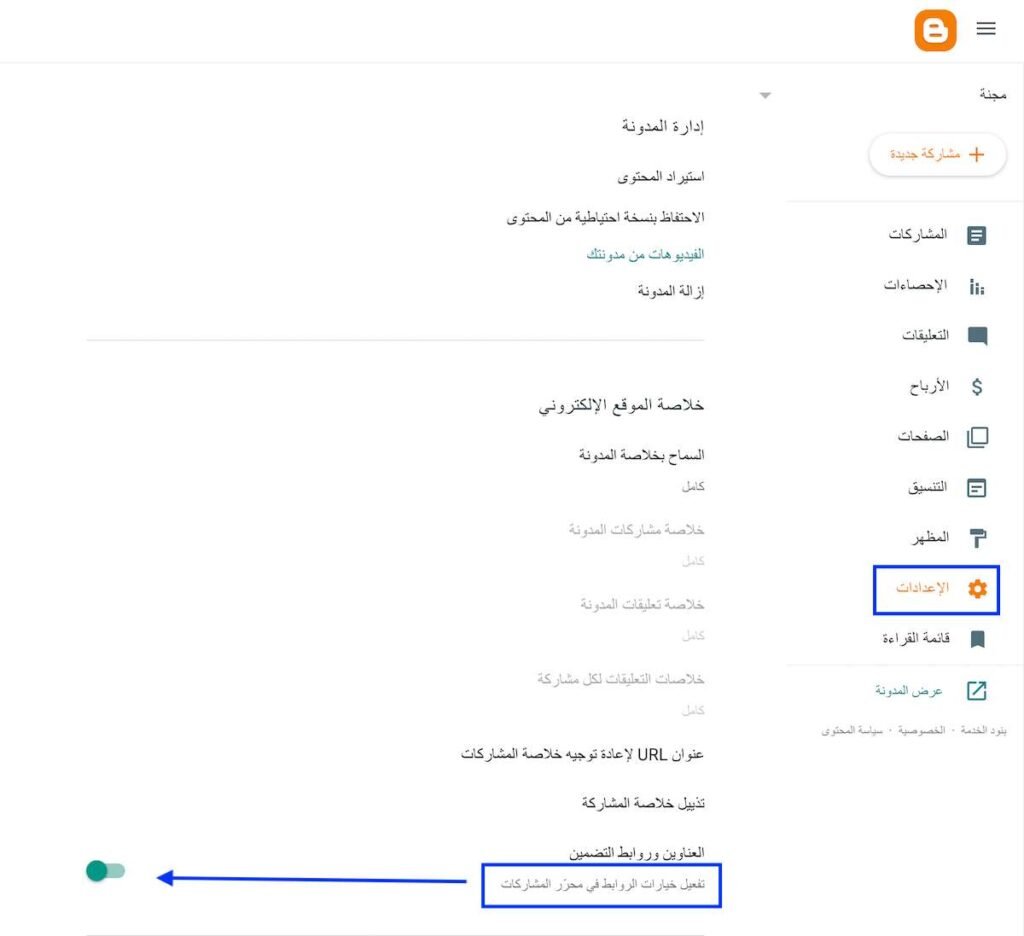
Task: Open the 'الفيديوهات من مدونتك' link
Action: tap(645, 255)
